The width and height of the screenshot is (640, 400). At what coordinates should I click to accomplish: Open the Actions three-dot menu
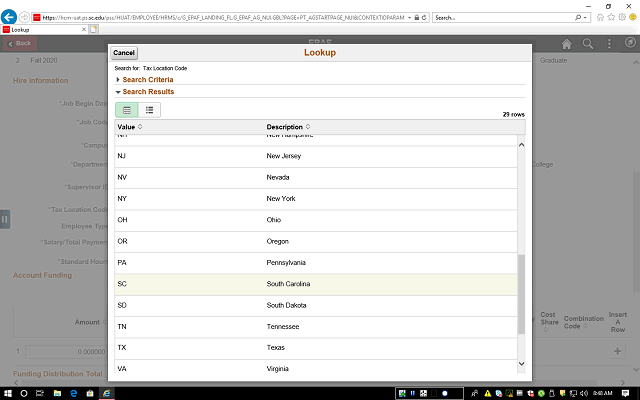pos(609,44)
